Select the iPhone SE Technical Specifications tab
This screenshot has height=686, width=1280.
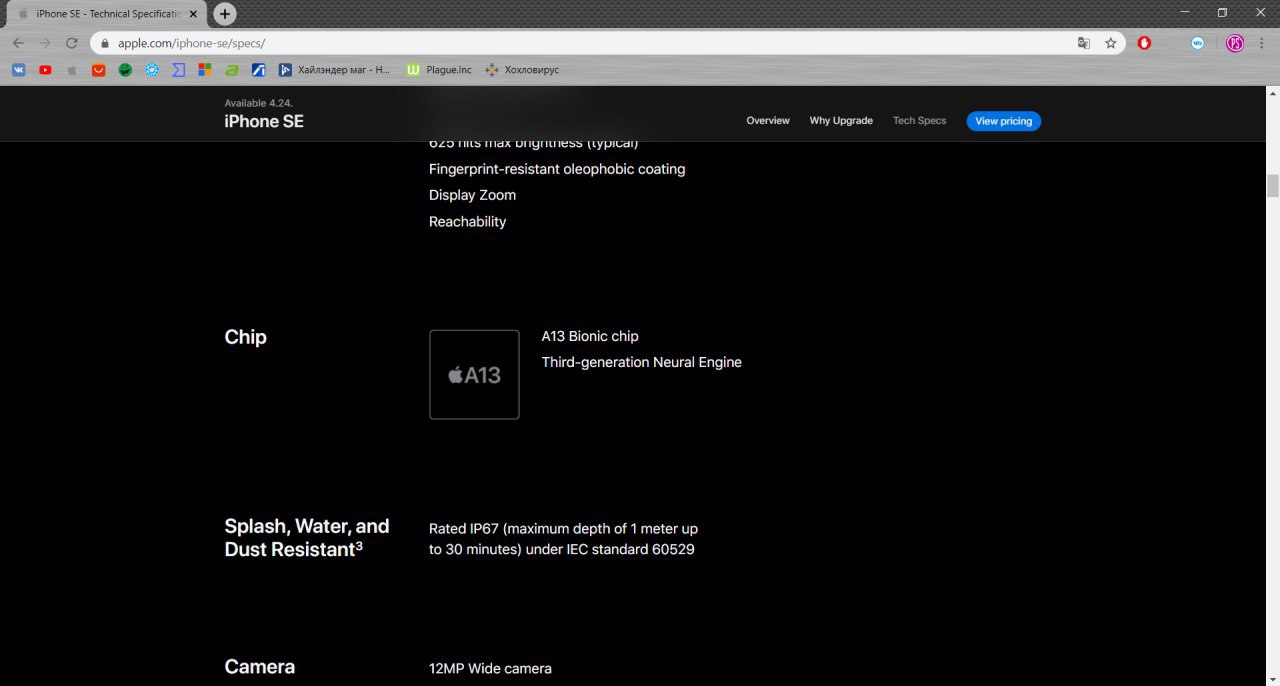click(x=107, y=14)
